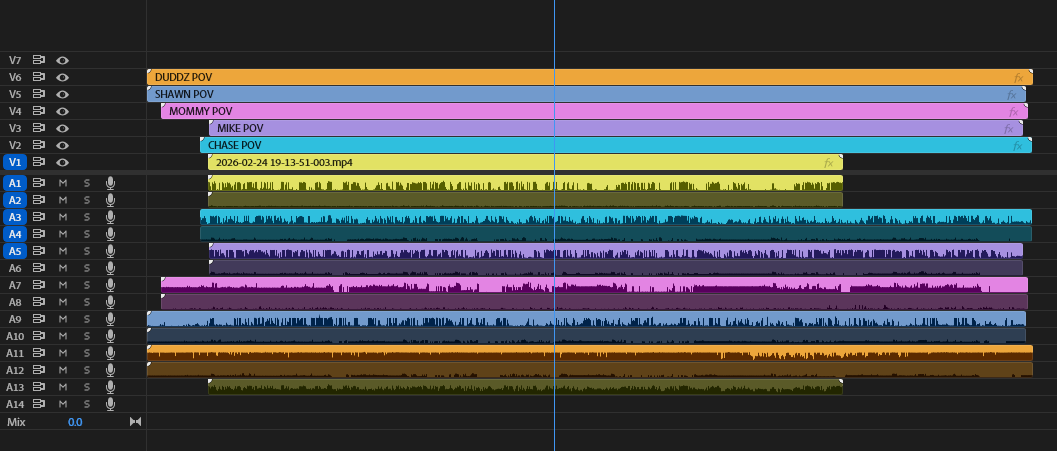Click the fx badge on MOMMY POV clip

(1014, 112)
